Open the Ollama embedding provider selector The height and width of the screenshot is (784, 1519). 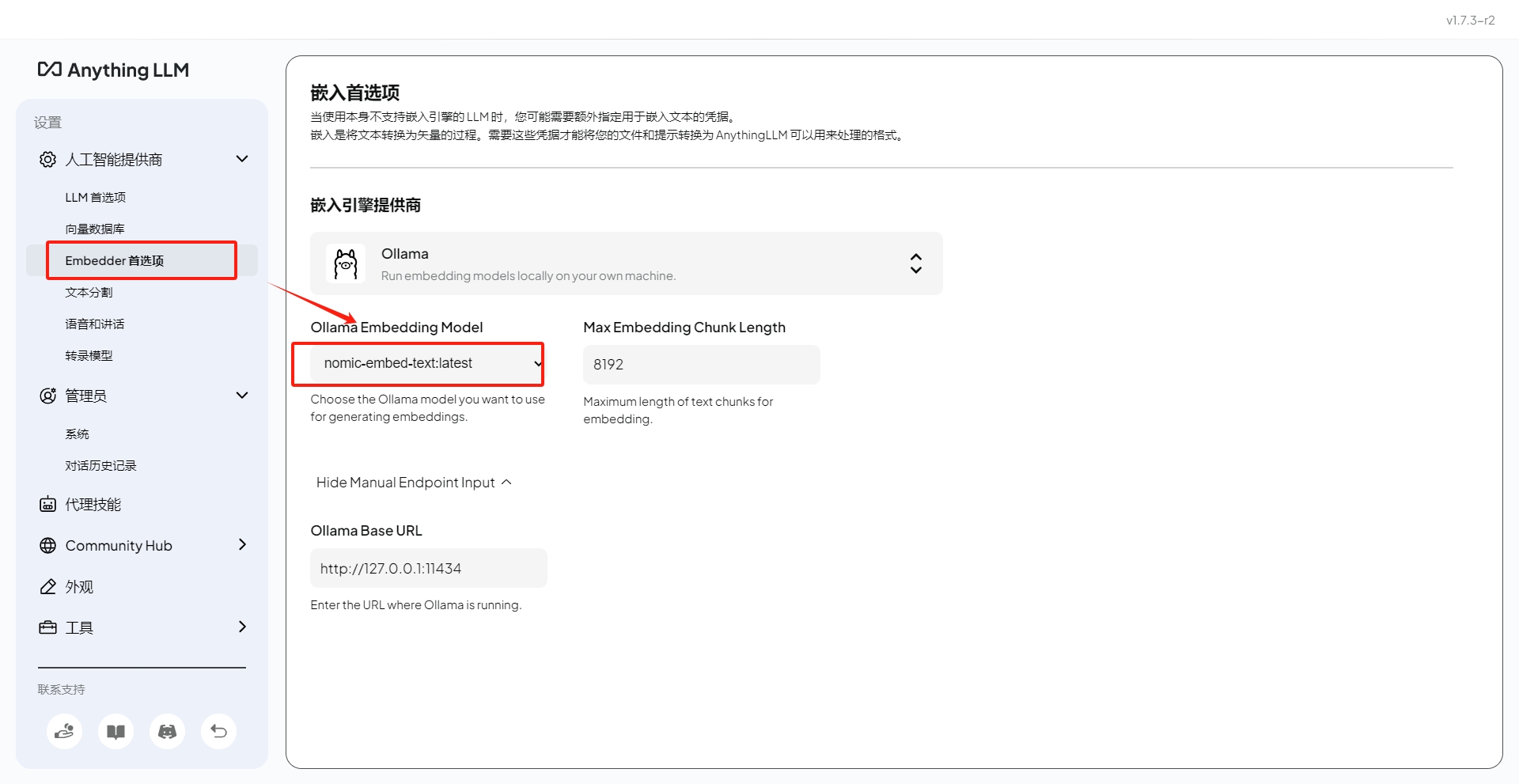[627, 263]
